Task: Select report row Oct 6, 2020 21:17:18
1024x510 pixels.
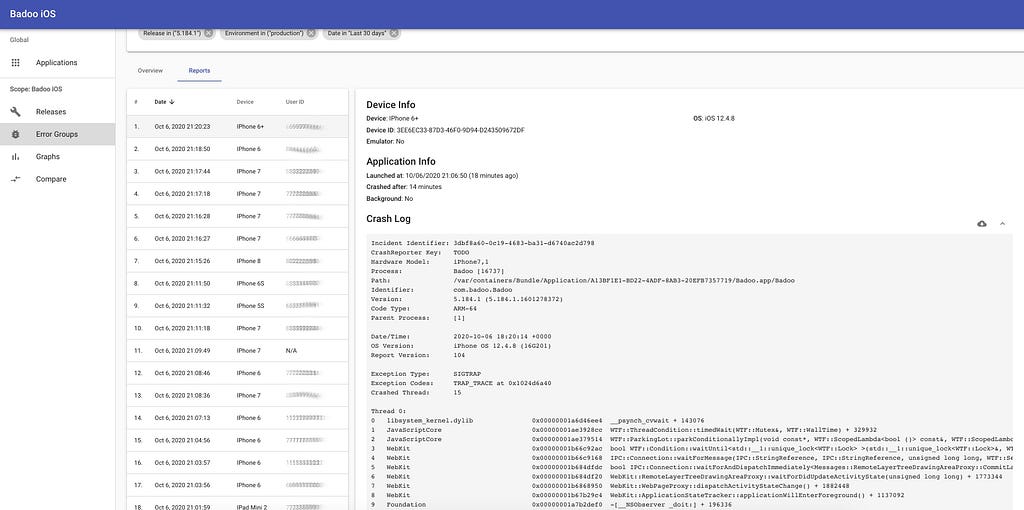Action: (x=237, y=194)
